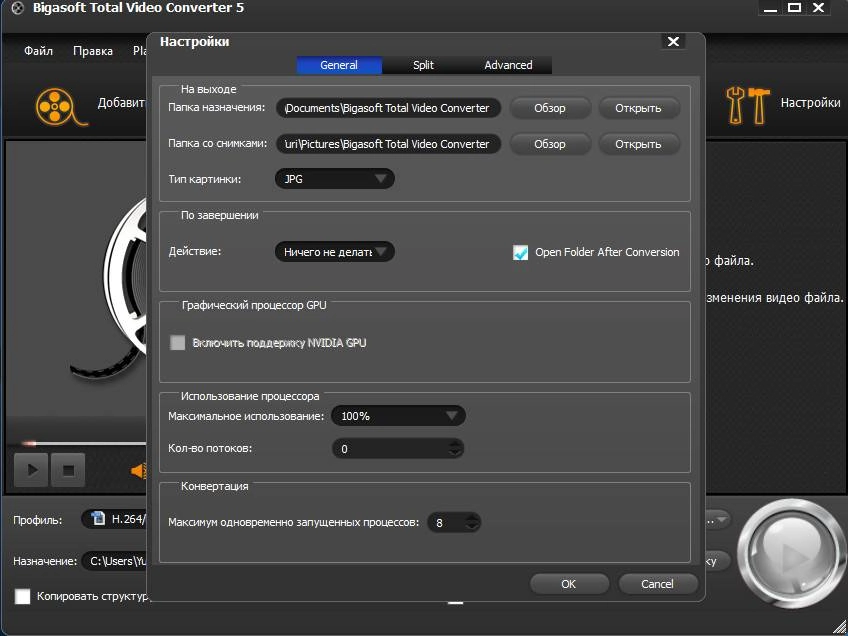Switch to the Split tab
Viewport: 848px width, 636px height.
click(423, 65)
